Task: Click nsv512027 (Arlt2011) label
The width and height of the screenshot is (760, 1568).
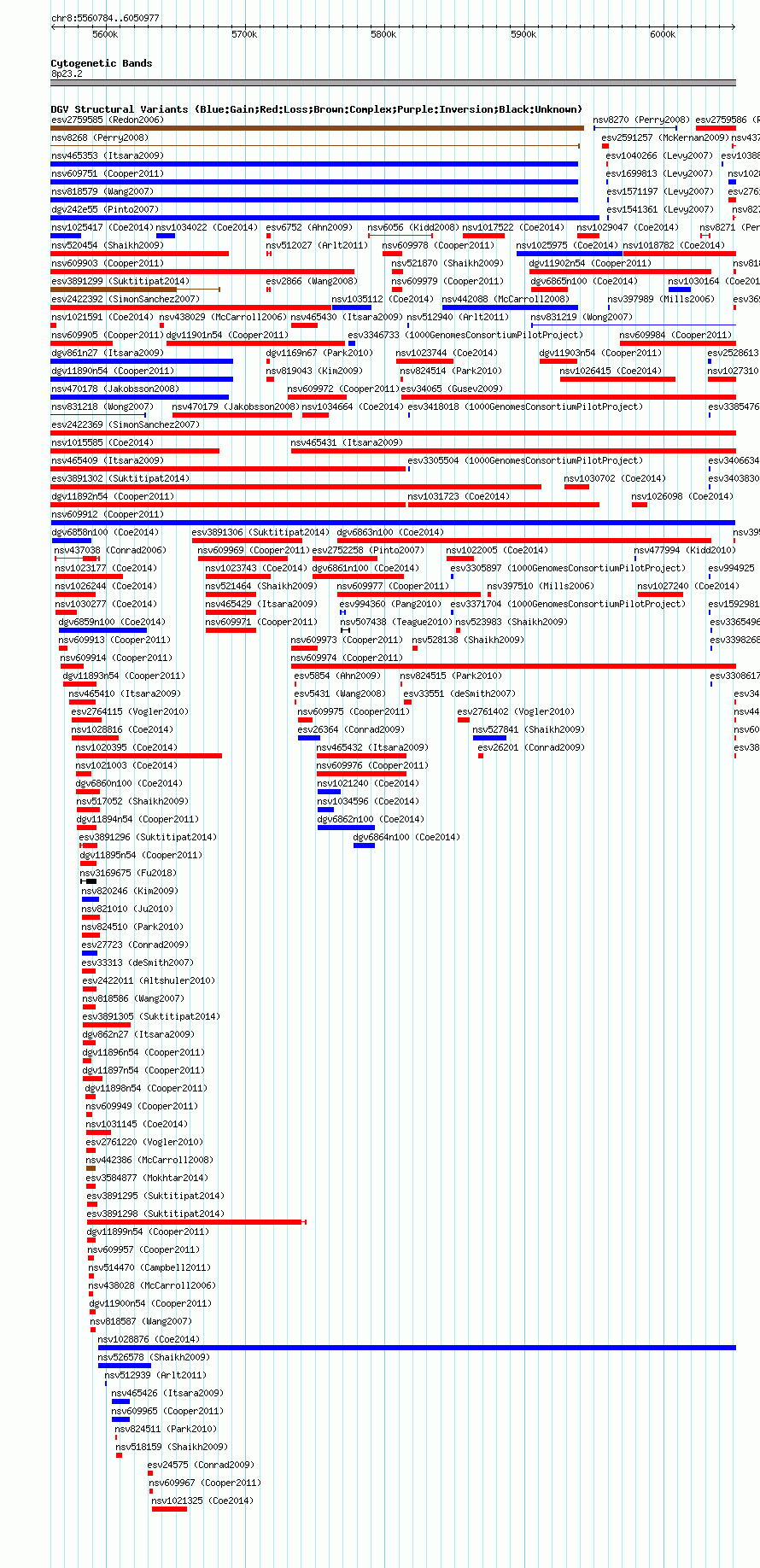Action: (317, 246)
